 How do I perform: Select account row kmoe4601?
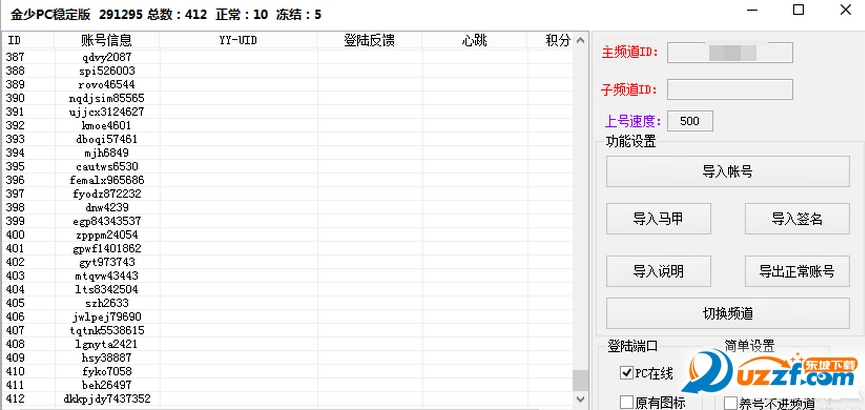point(287,125)
